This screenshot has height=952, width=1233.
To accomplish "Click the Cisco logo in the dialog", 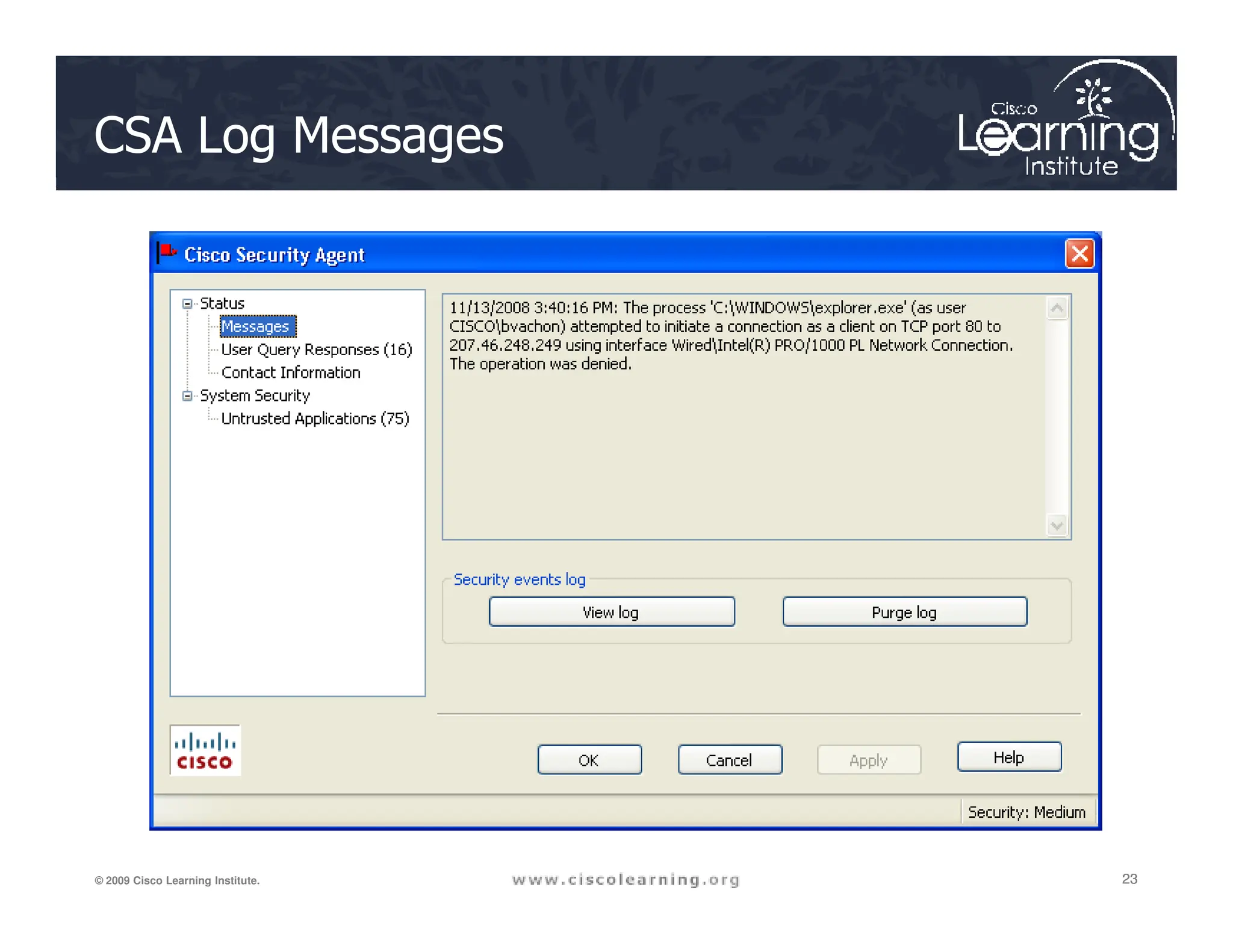I will click(x=205, y=750).
